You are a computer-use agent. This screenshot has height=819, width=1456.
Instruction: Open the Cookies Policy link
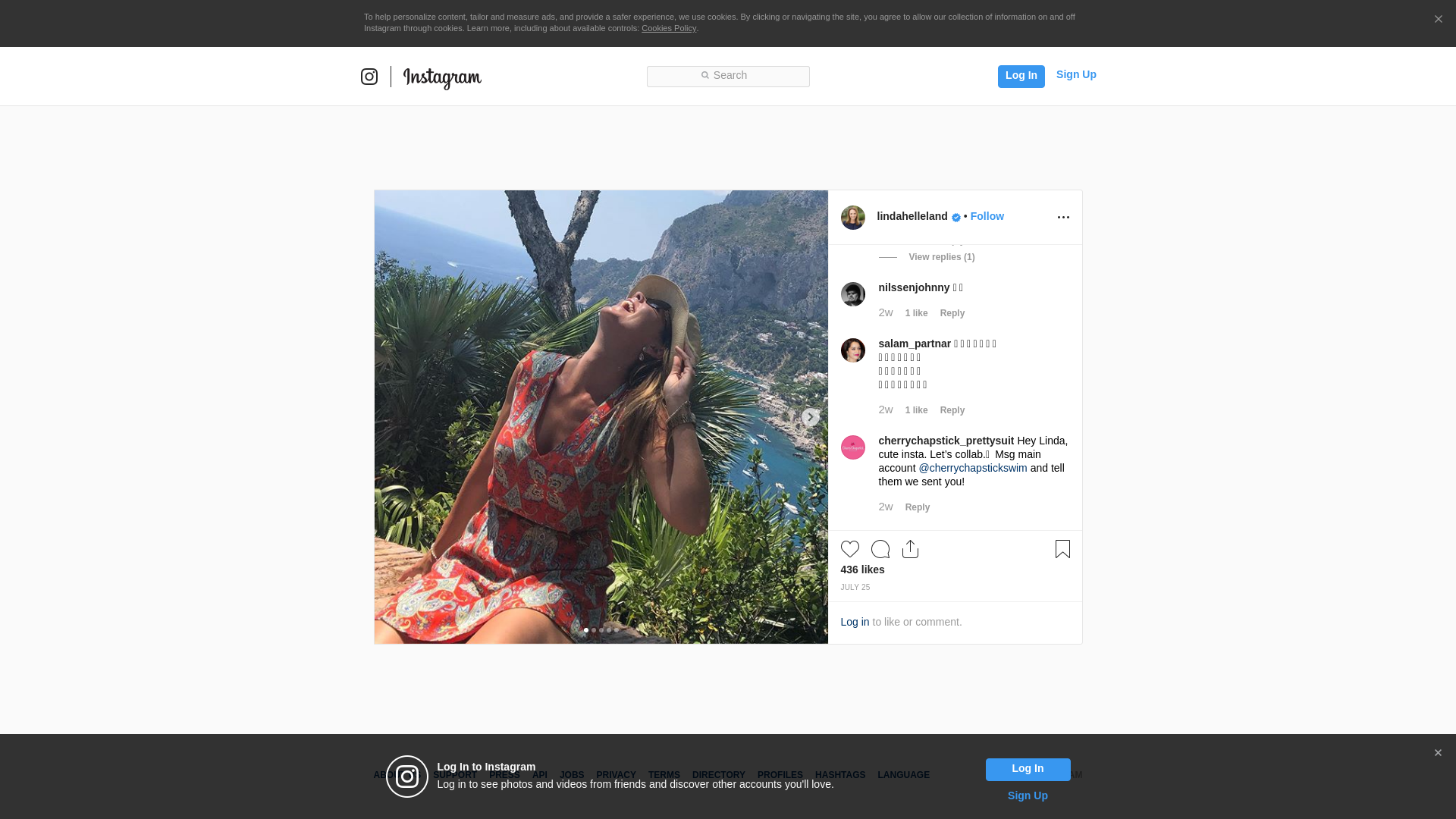coord(668,28)
